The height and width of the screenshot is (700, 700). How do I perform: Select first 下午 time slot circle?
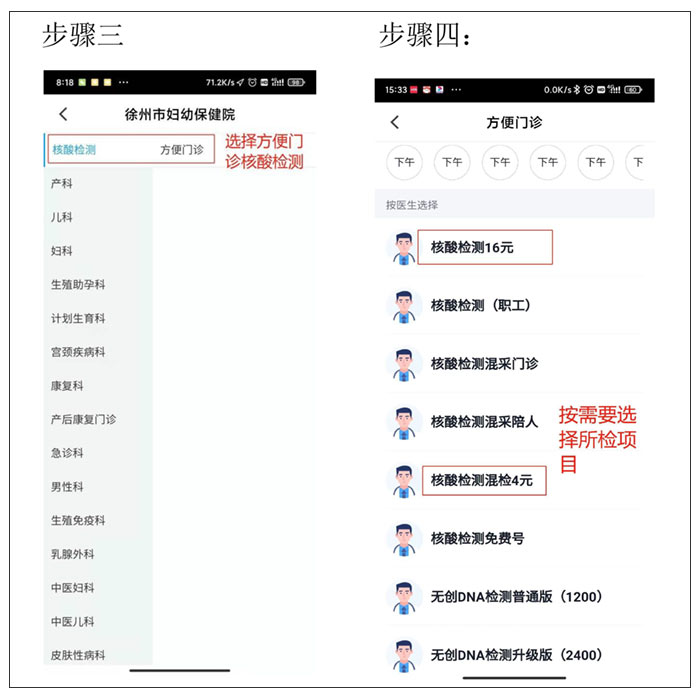(x=404, y=162)
